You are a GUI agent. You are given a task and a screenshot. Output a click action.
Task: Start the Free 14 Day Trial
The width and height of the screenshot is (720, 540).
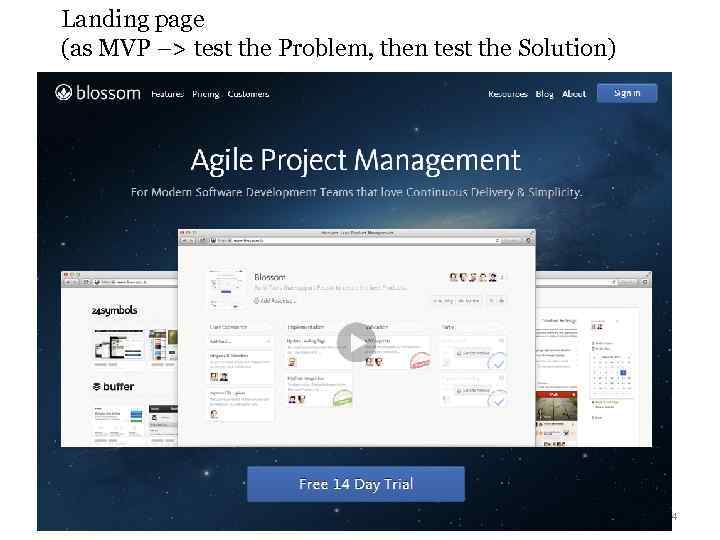pos(355,484)
